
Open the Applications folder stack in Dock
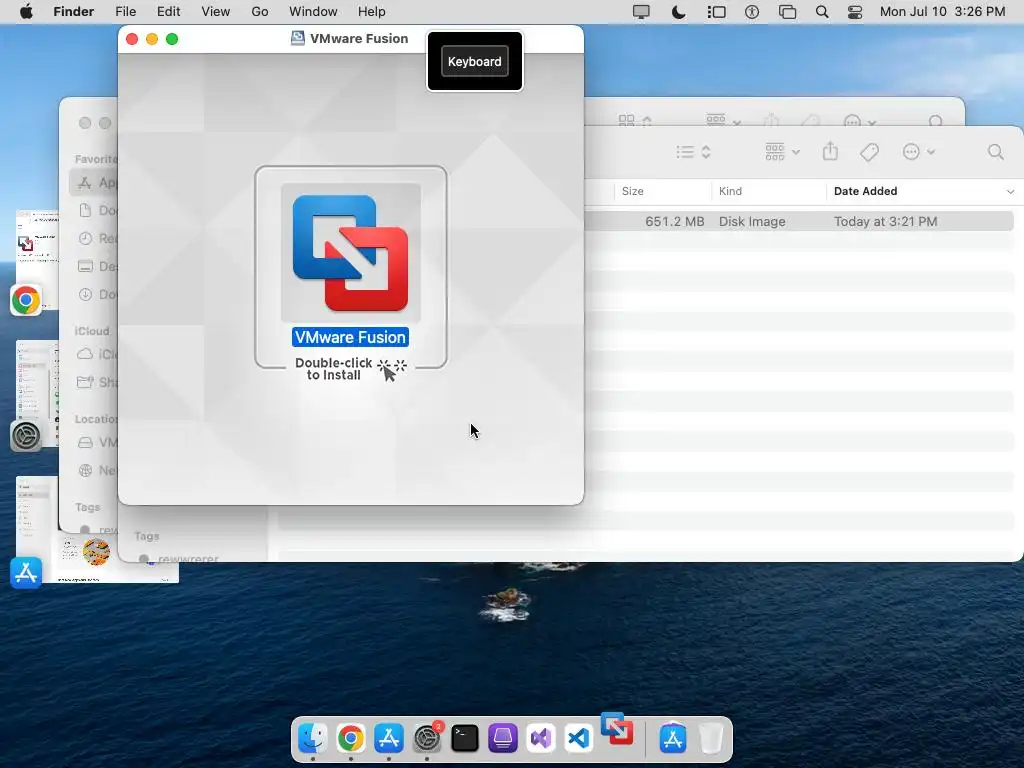(x=673, y=739)
